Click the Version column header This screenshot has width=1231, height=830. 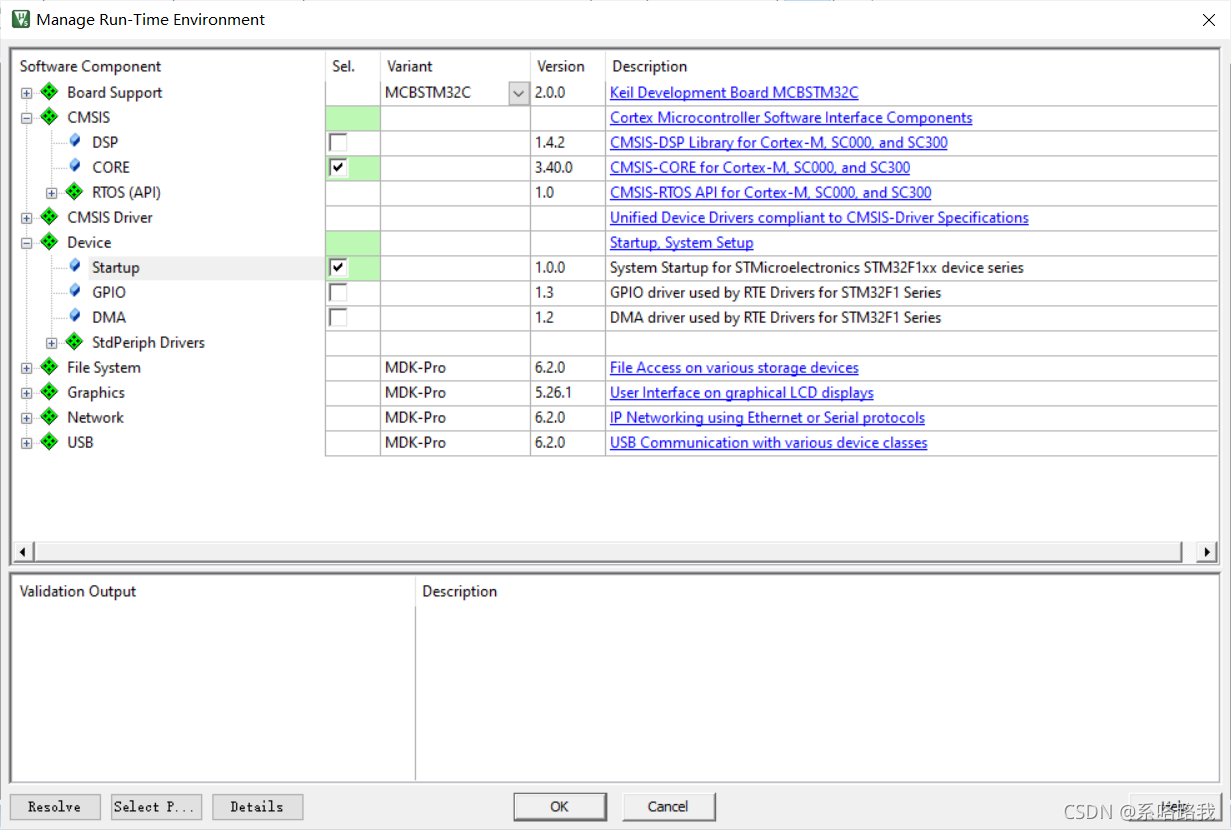pos(561,66)
